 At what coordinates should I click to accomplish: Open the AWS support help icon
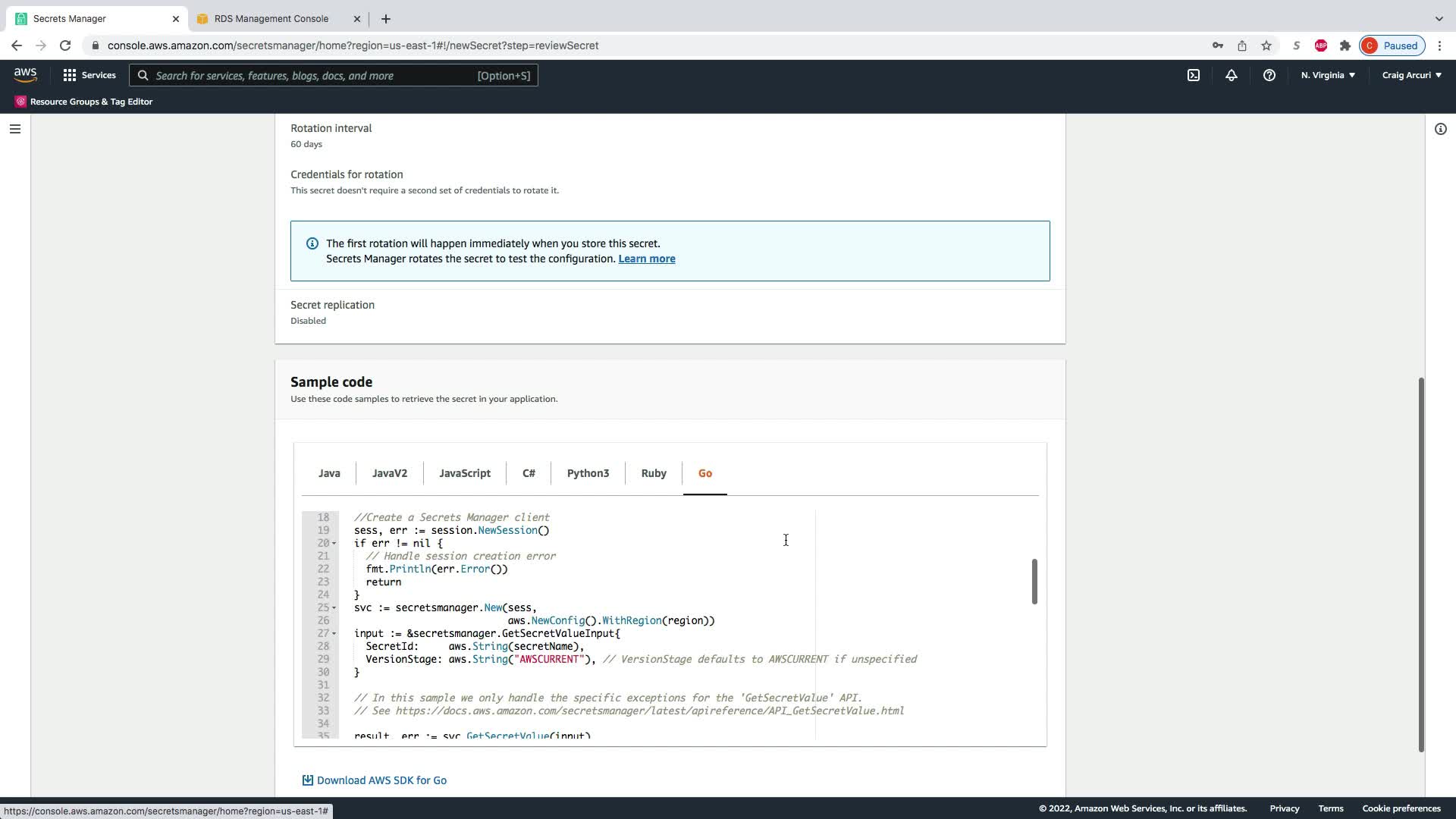1269,75
